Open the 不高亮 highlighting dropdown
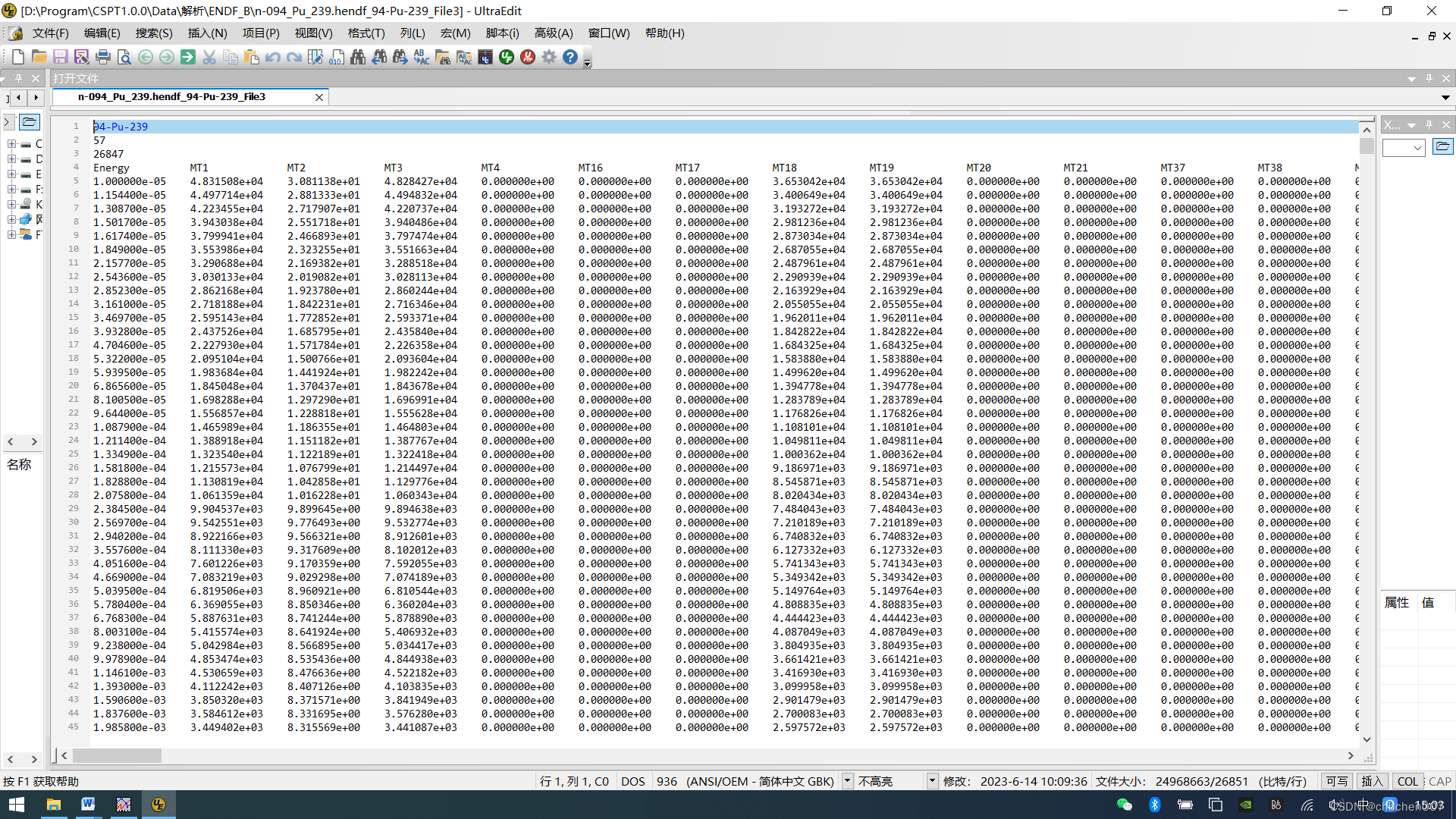 (x=932, y=781)
